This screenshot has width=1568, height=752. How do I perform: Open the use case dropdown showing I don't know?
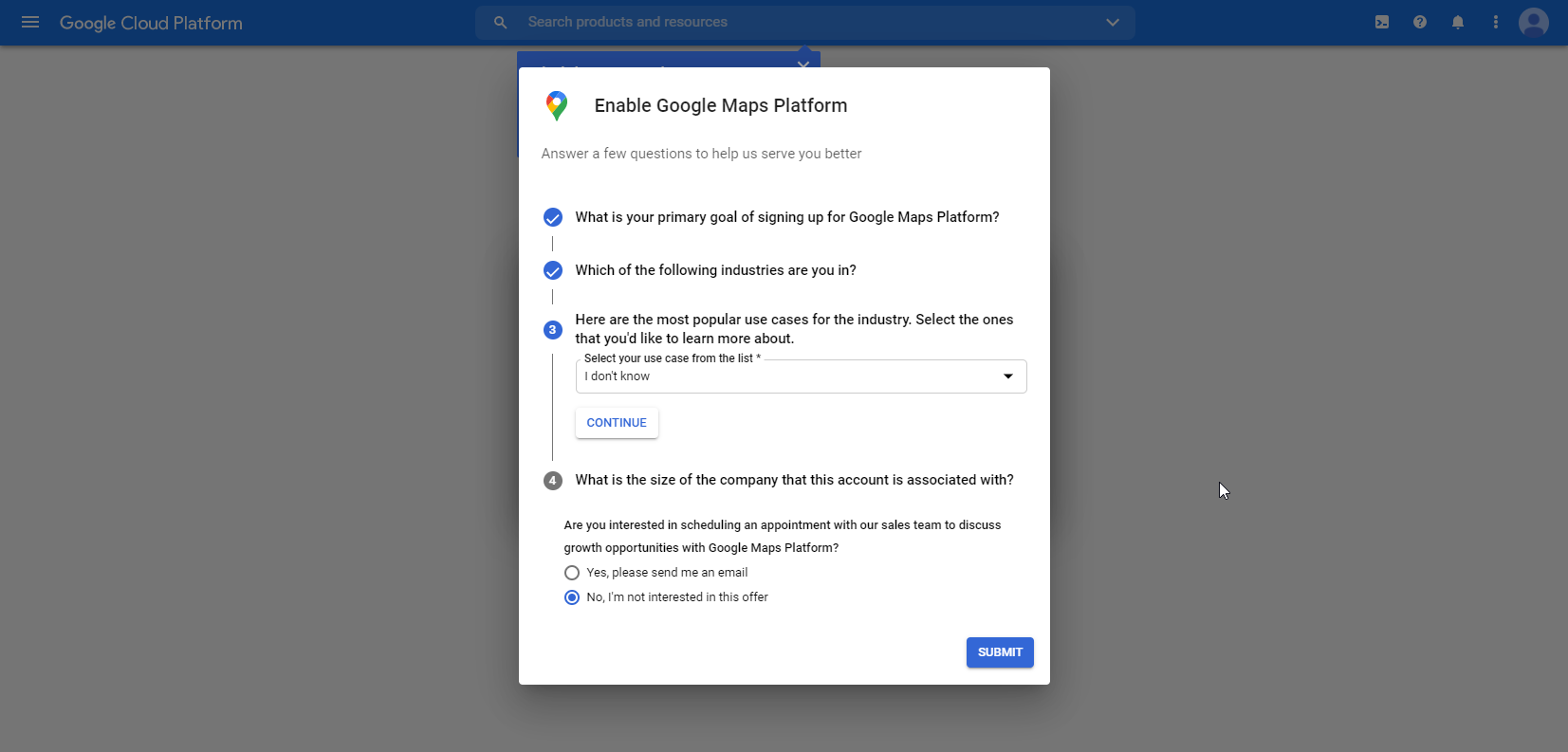click(801, 376)
